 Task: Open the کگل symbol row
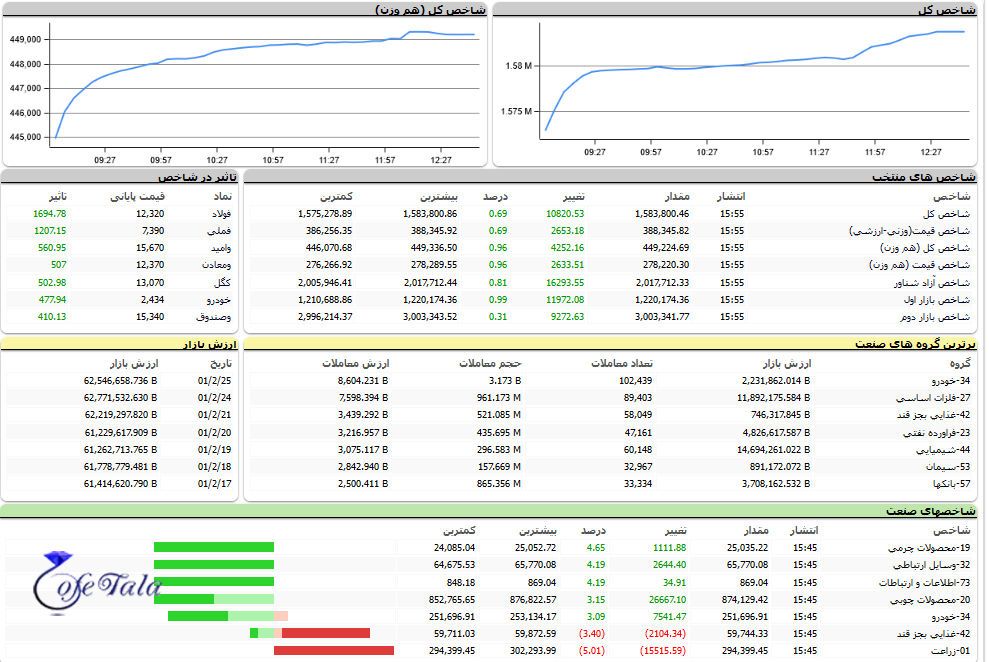tap(224, 282)
